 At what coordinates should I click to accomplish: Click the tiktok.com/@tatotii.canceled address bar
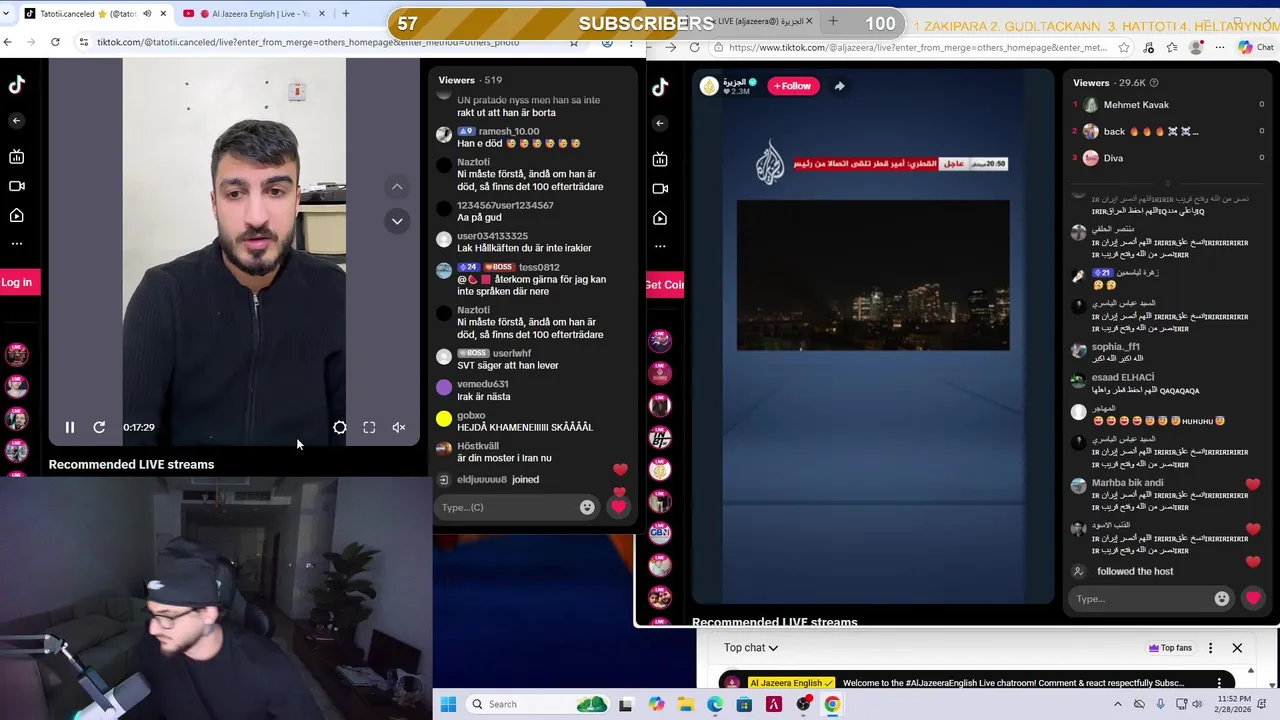330,42
